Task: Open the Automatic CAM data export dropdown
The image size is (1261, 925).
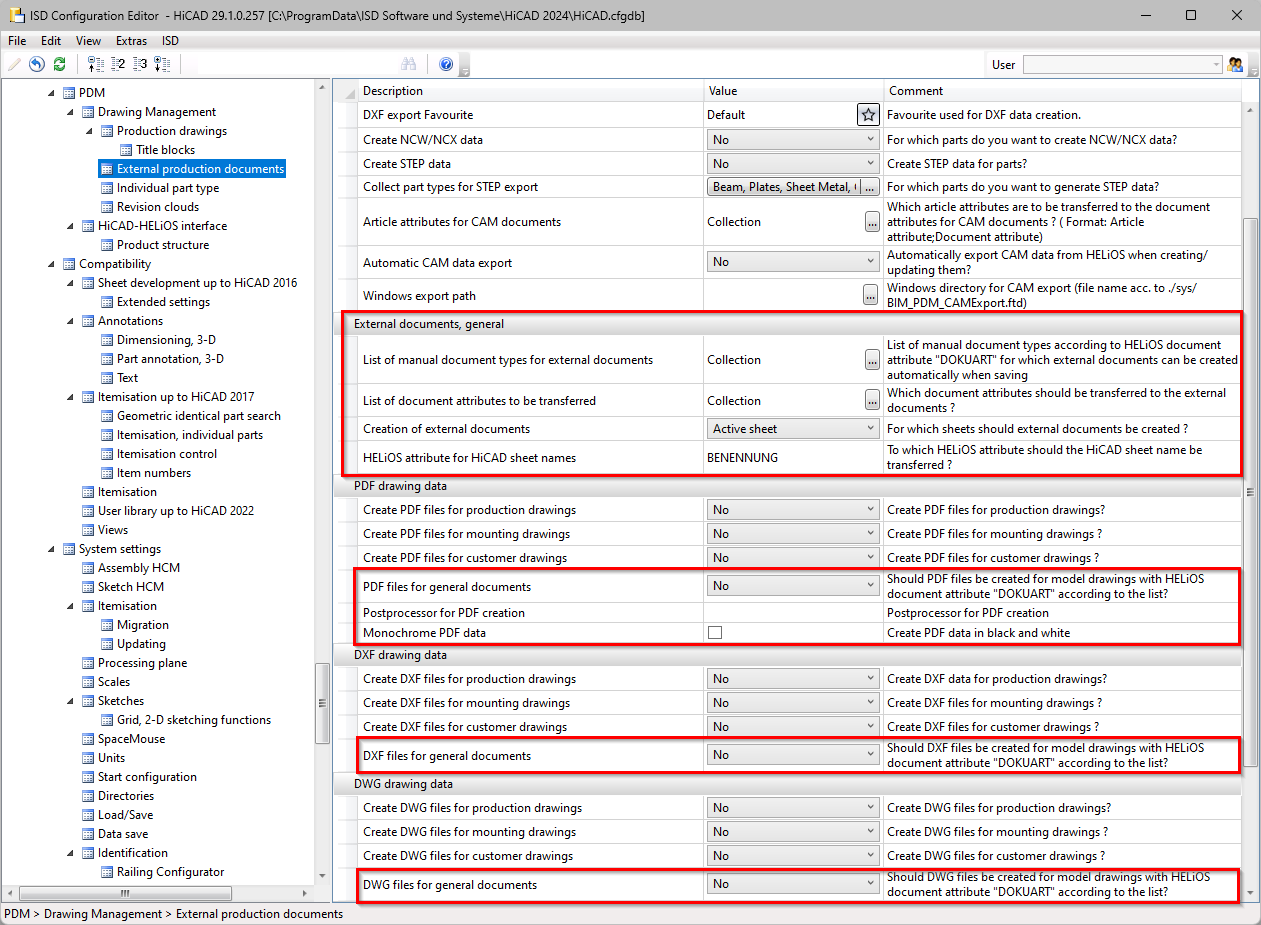Action: coord(793,262)
